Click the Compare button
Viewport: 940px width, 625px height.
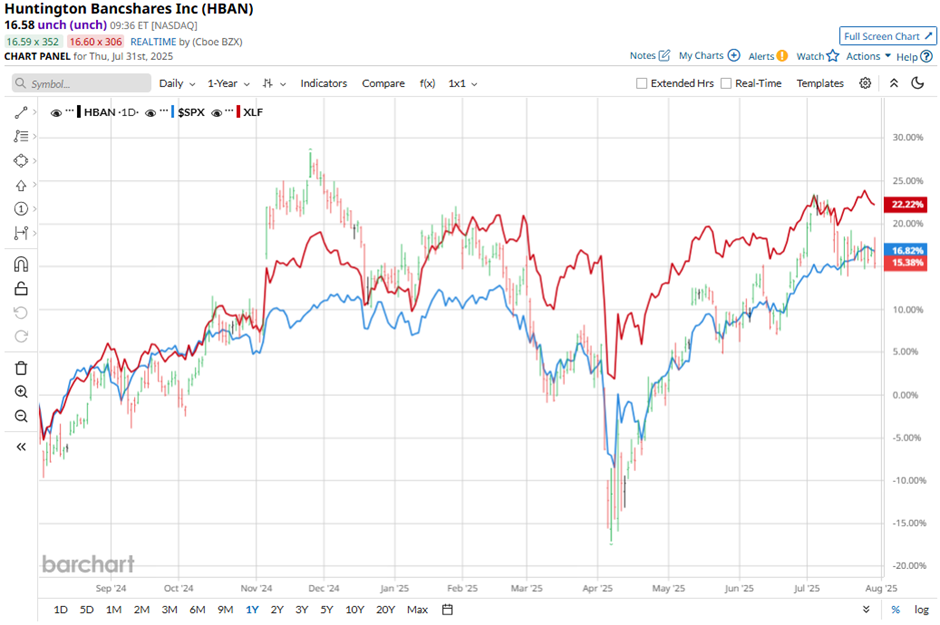pos(383,83)
